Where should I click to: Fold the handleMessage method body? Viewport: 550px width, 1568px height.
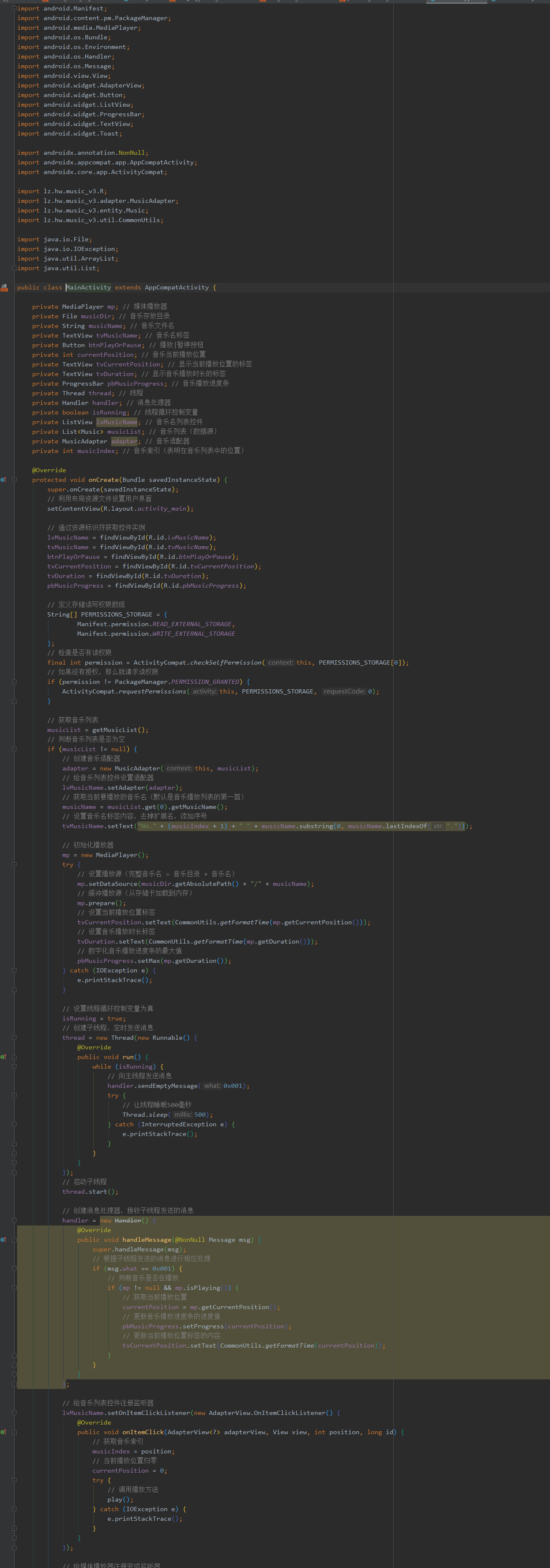pyautogui.click(x=14, y=1239)
